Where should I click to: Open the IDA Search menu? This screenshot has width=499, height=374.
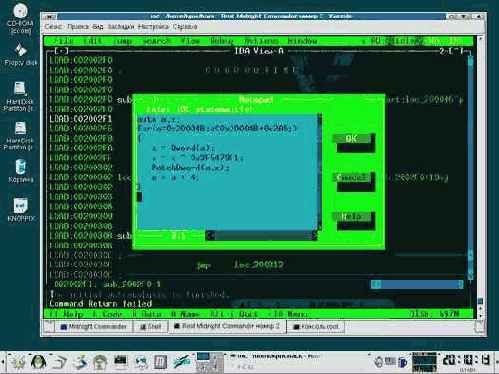(x=156, y=41)
